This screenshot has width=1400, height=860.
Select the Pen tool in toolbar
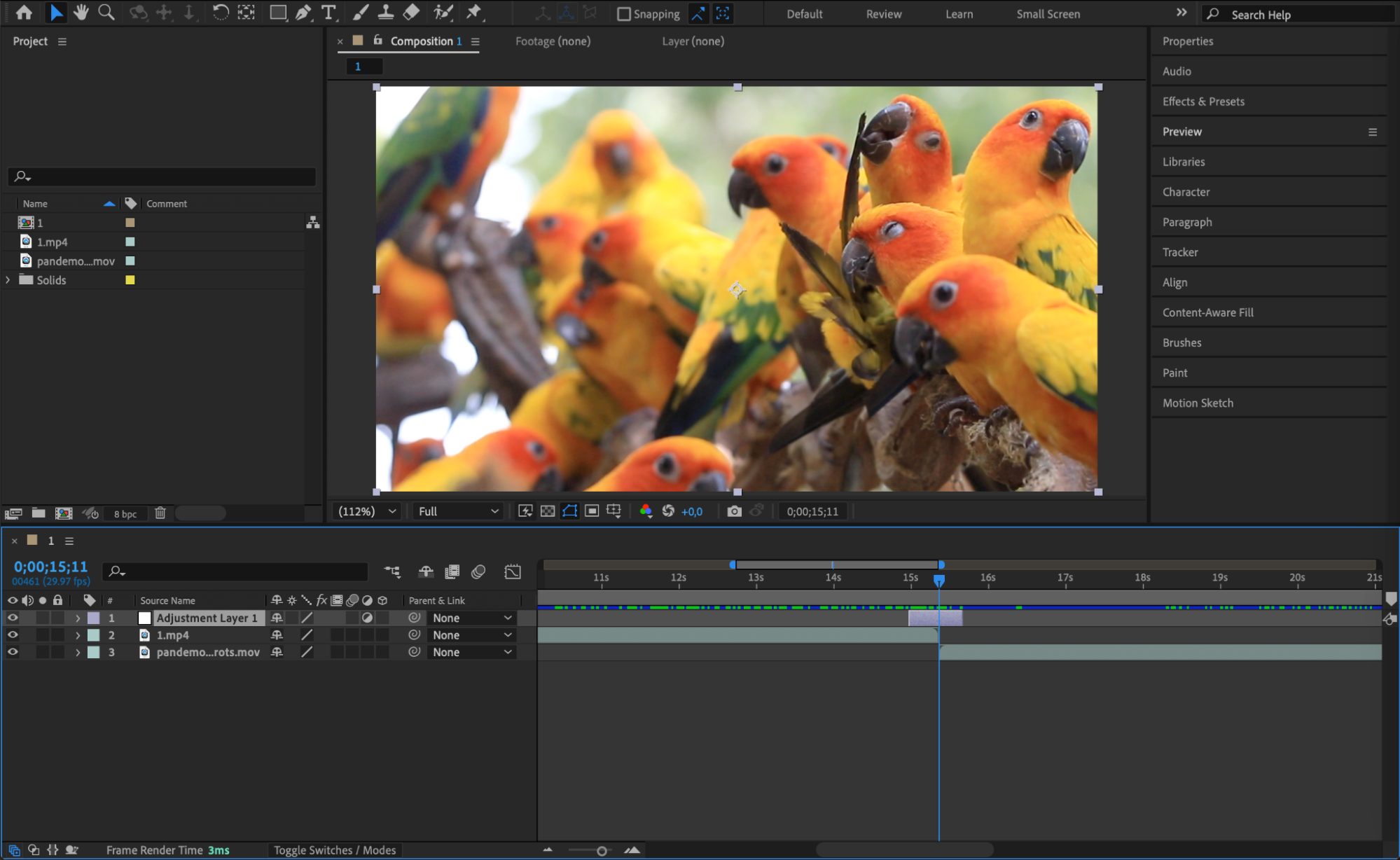tap(303, 13)
